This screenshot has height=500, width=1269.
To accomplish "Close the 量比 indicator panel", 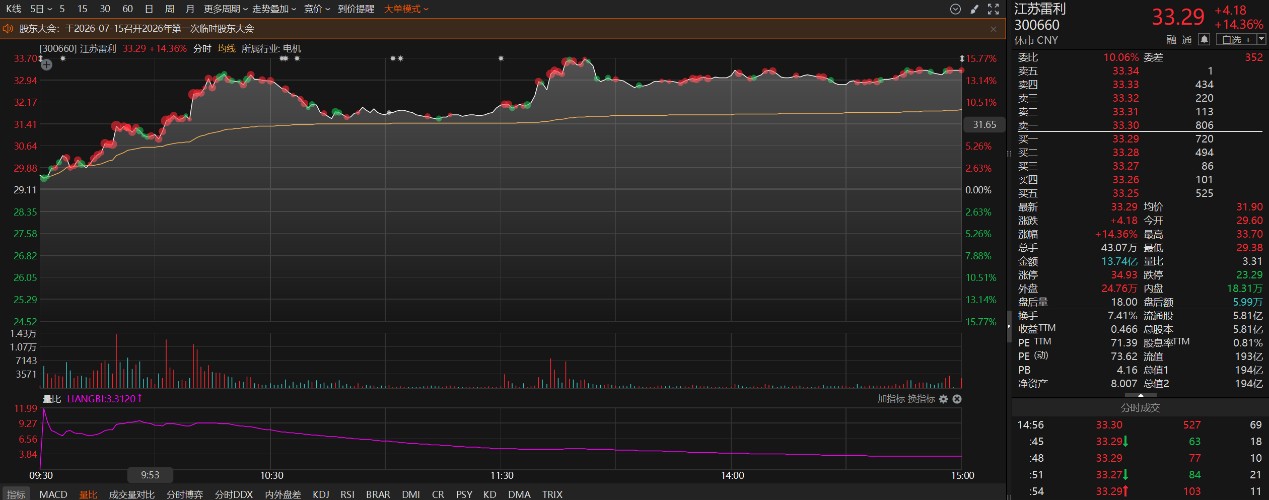I will tap(957, 399).
